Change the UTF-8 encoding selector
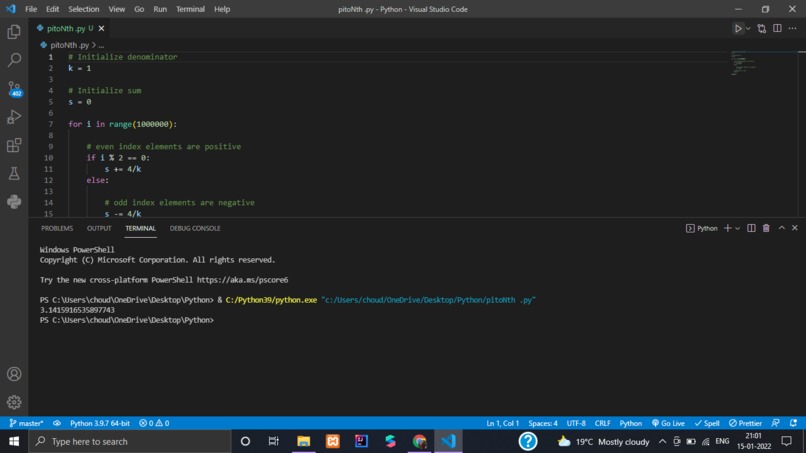The width and height of the screenshot is (806, 453). (576, 423)
